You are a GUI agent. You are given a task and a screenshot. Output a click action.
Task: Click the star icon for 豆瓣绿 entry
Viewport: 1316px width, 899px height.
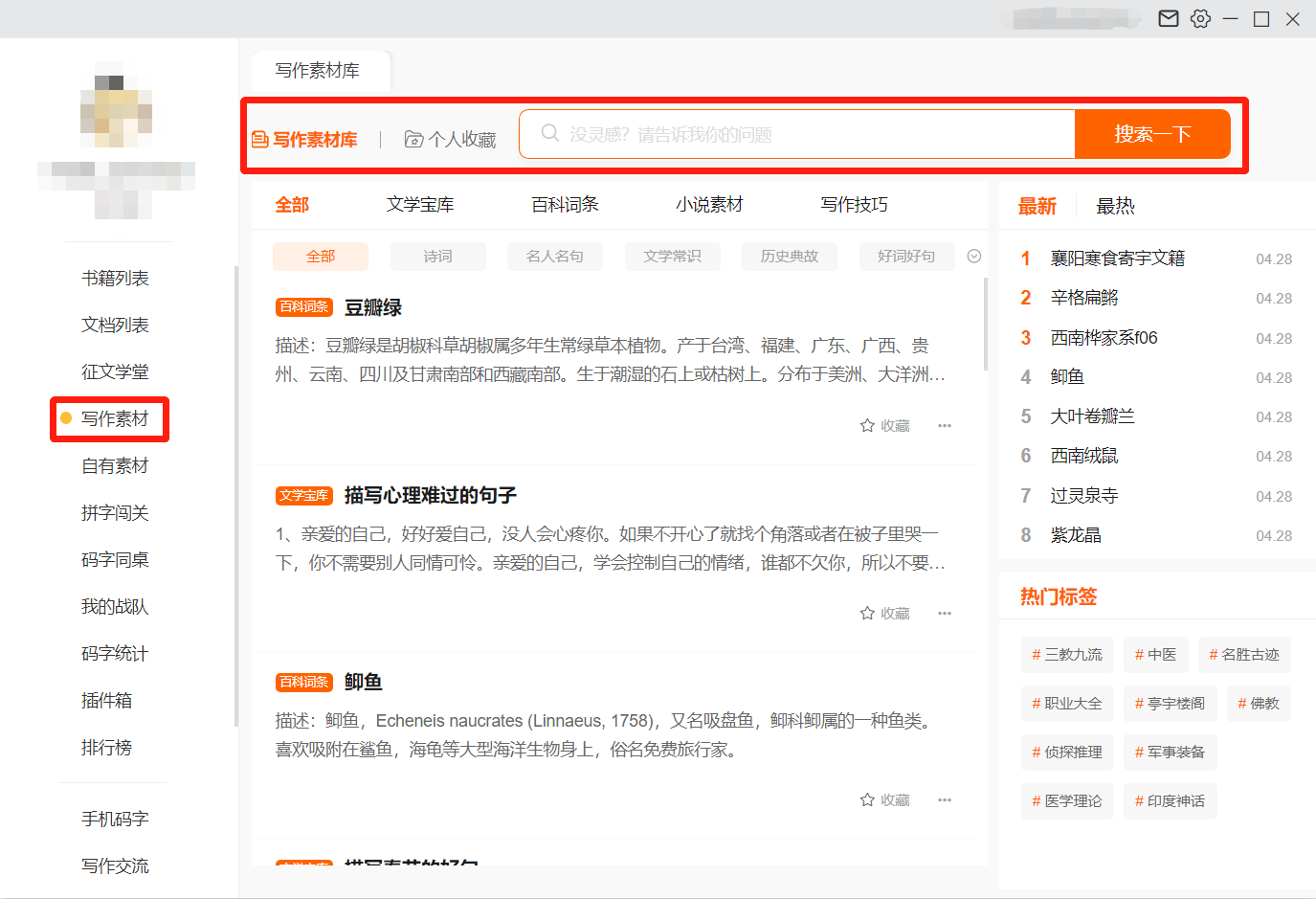coord(867,425)
